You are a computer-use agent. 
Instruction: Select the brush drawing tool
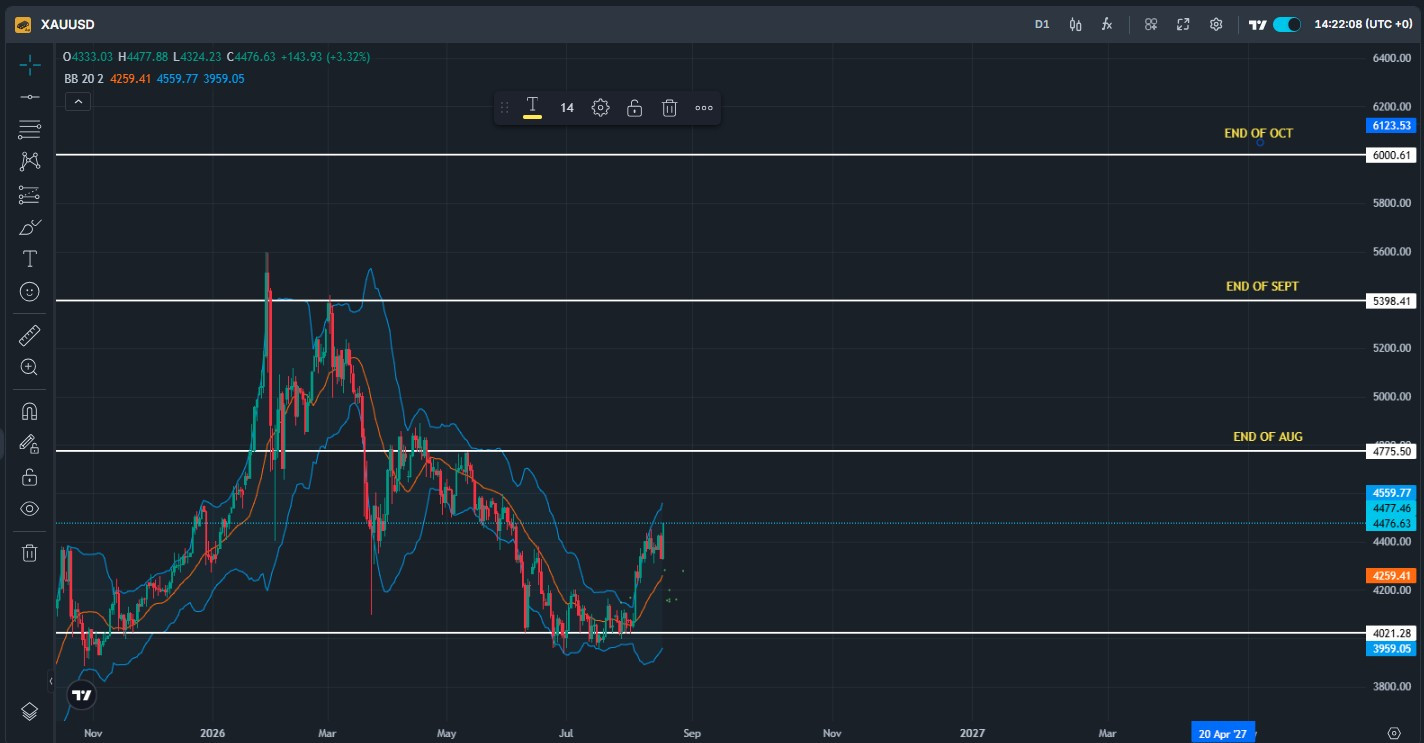[x=30, y=227]
